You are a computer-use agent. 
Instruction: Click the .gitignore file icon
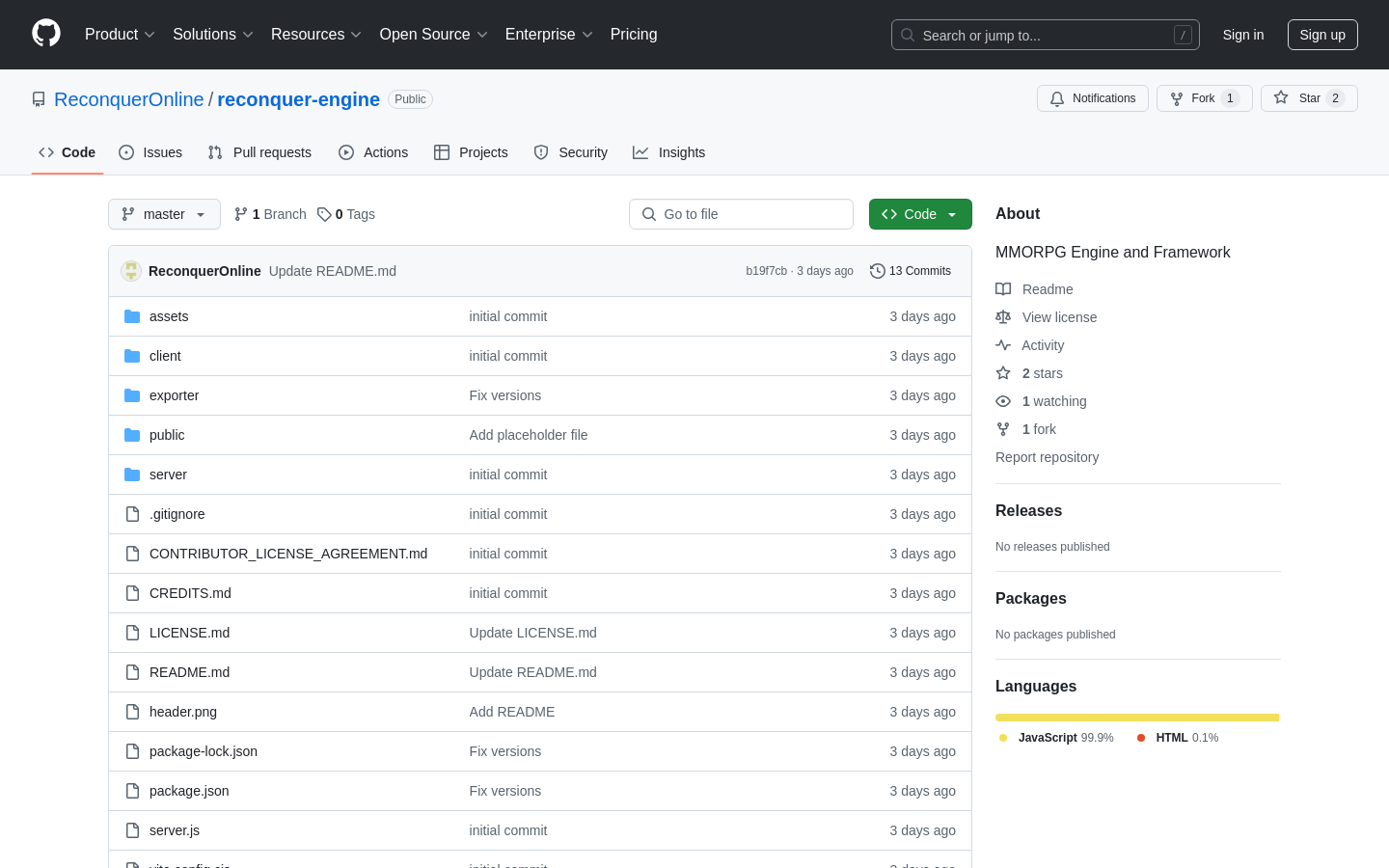(x=132, y=514)
